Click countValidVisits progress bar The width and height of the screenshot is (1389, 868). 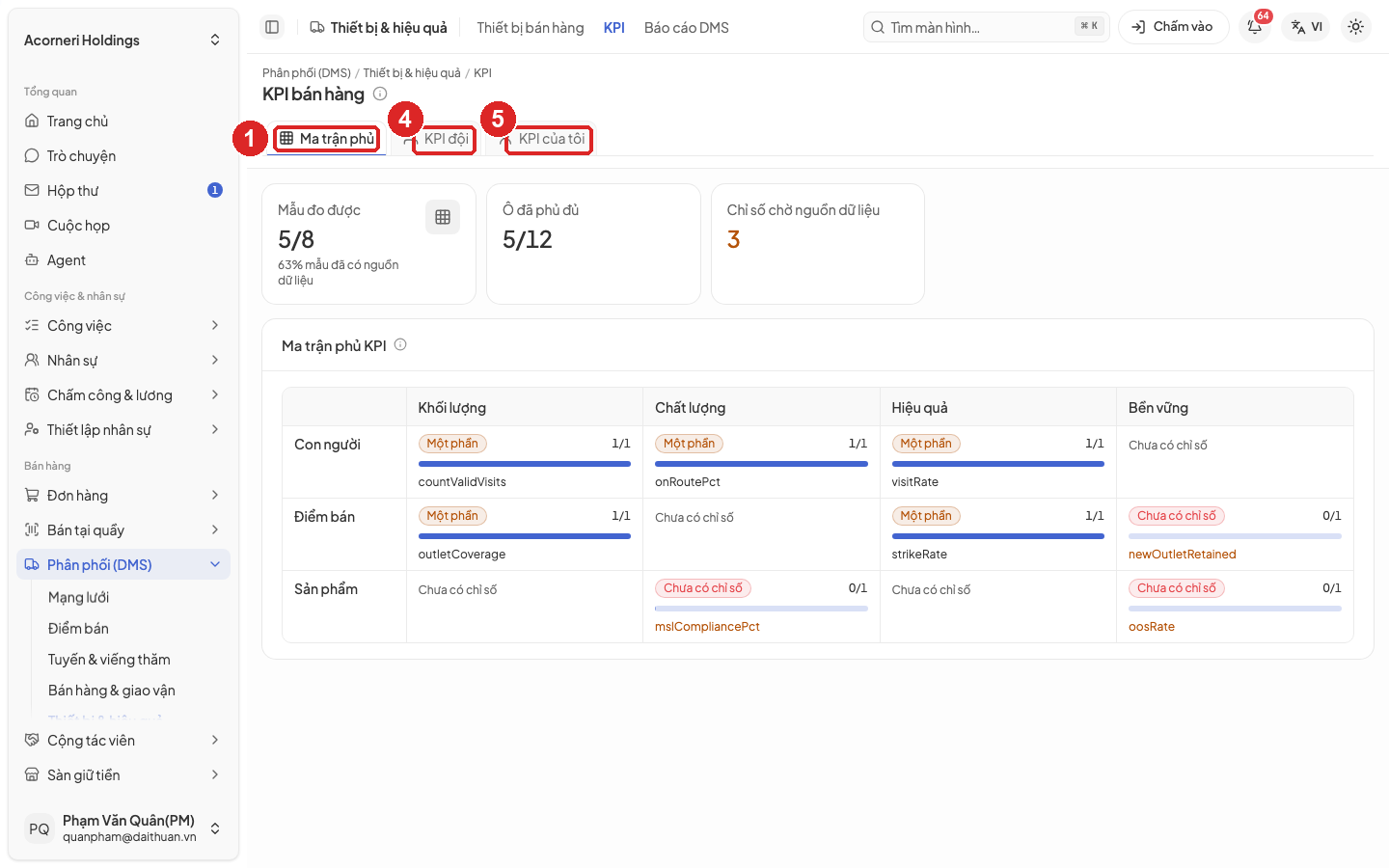(524, 464)
